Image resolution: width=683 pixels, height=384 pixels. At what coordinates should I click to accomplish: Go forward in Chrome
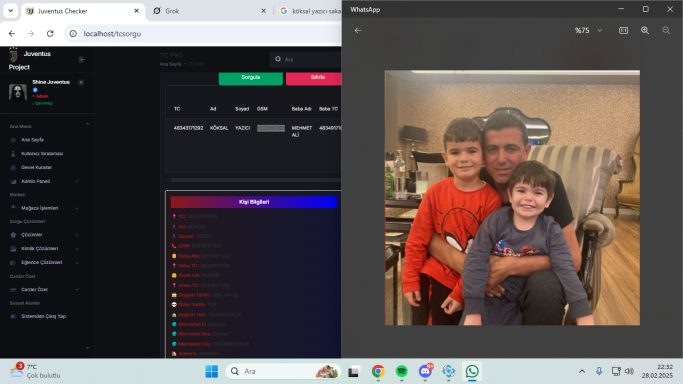pyautogui.click(x=30, y=34)
